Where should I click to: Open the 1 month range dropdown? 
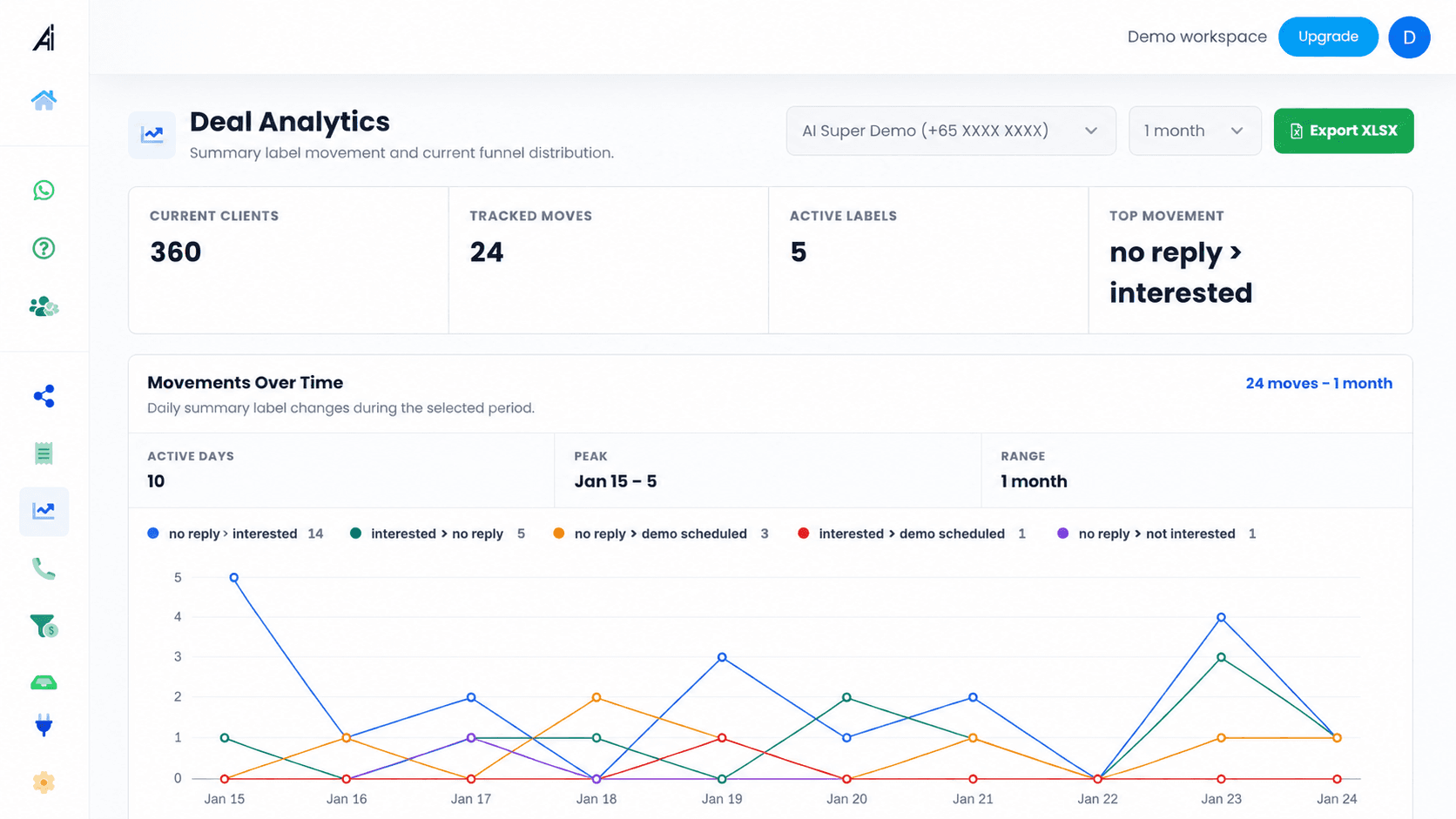tap(1195, 131)
